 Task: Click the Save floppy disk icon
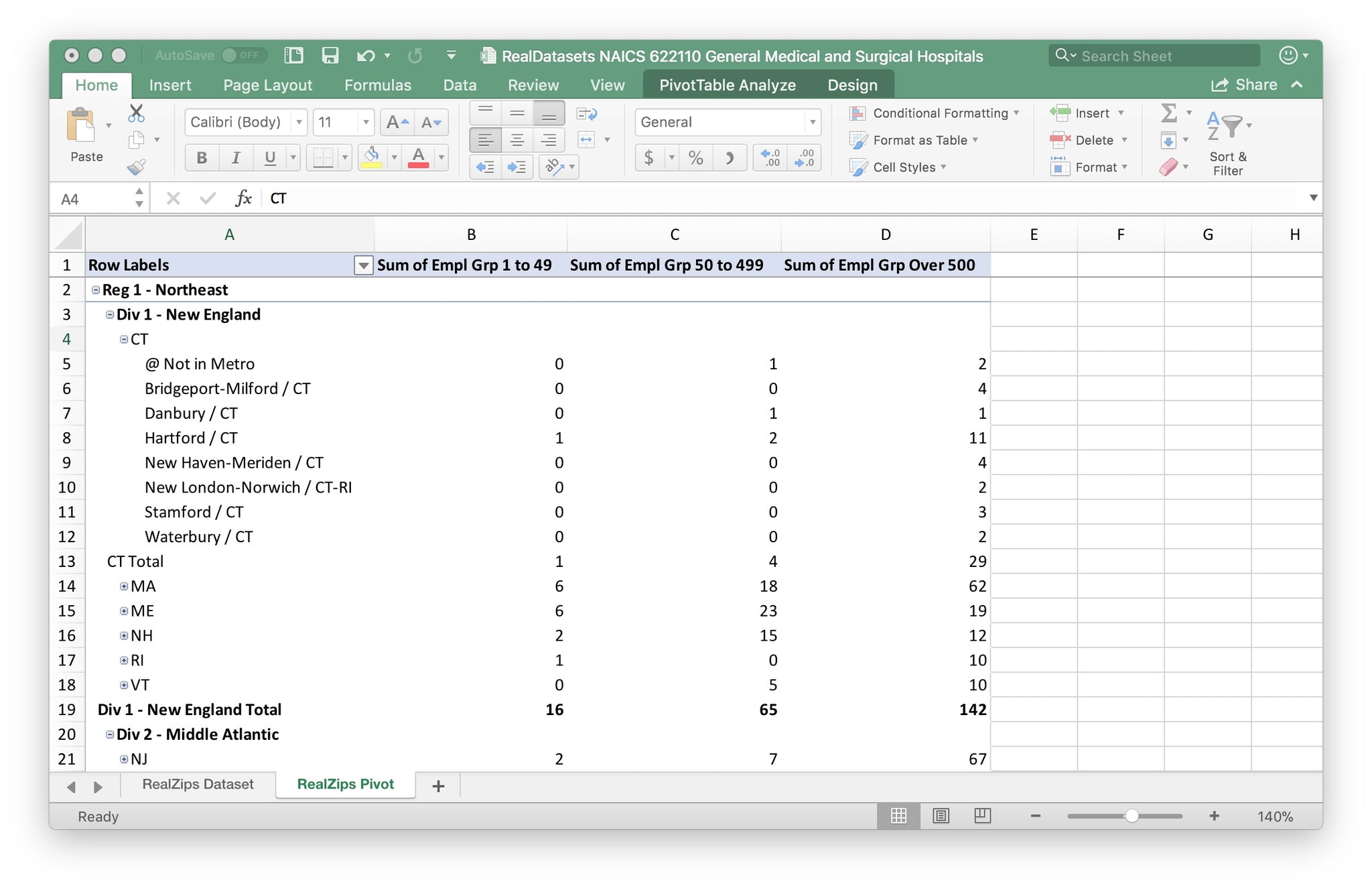pyautogui.click(x=330, y=56)
